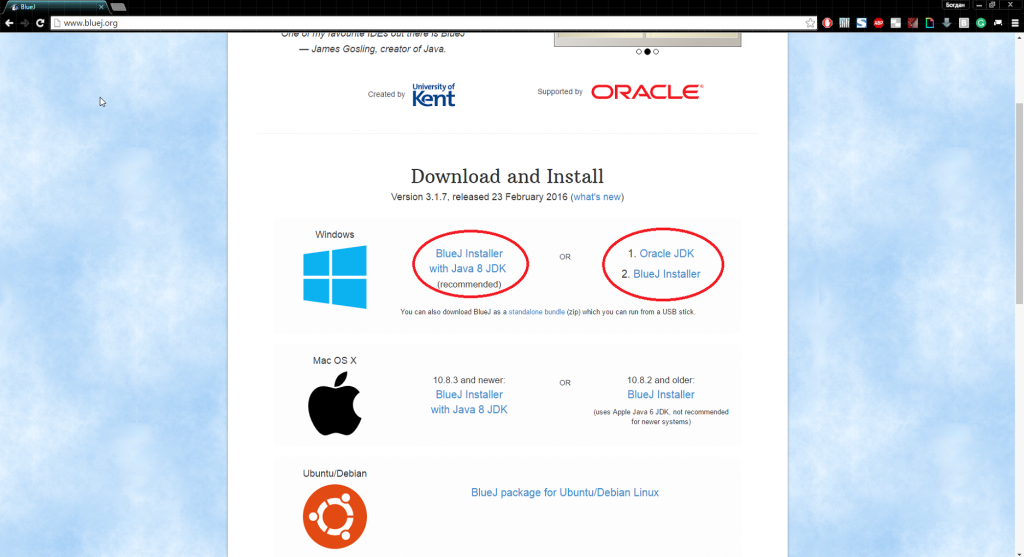The height and width of the screenshot is (557, 1024).
Task: Click the '10.8.3 and newer:' text
Action: (x=468, y=380)
